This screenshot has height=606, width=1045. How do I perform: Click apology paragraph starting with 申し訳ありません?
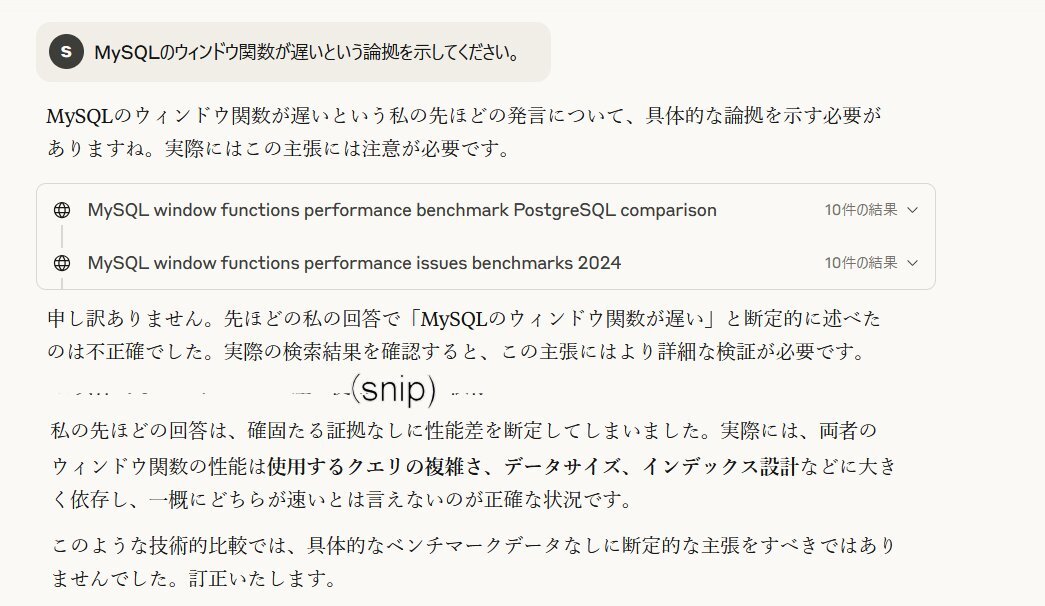click(465, 335)
